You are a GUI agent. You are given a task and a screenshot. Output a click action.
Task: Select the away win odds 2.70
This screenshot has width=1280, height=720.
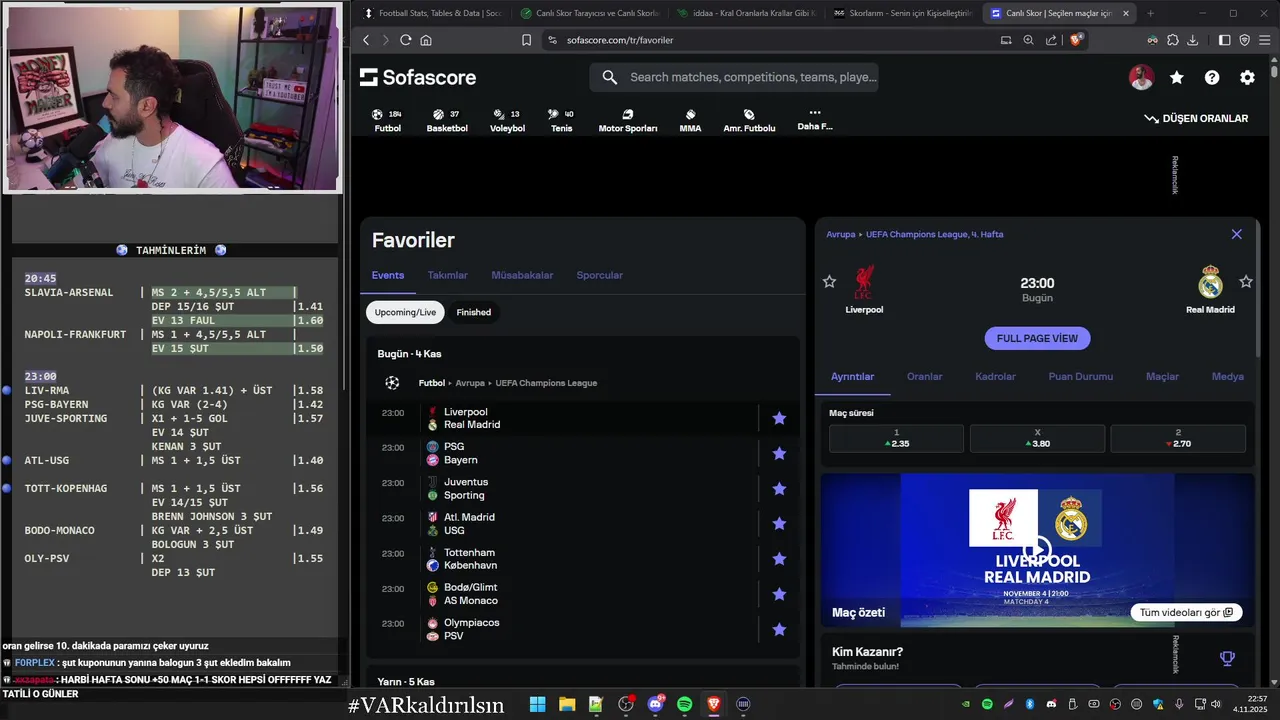tap(1178, 438)
